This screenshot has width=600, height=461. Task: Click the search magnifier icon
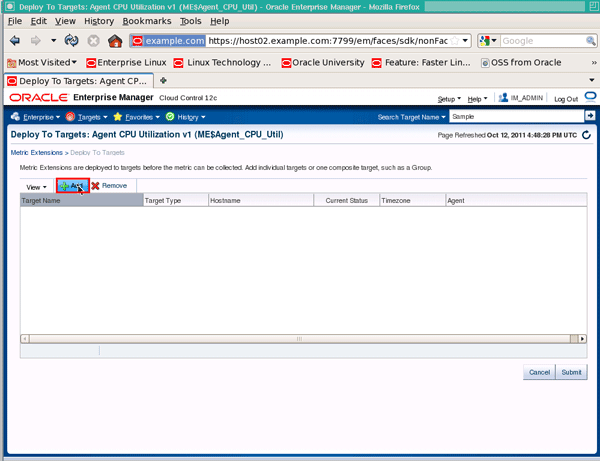(591, 41)
